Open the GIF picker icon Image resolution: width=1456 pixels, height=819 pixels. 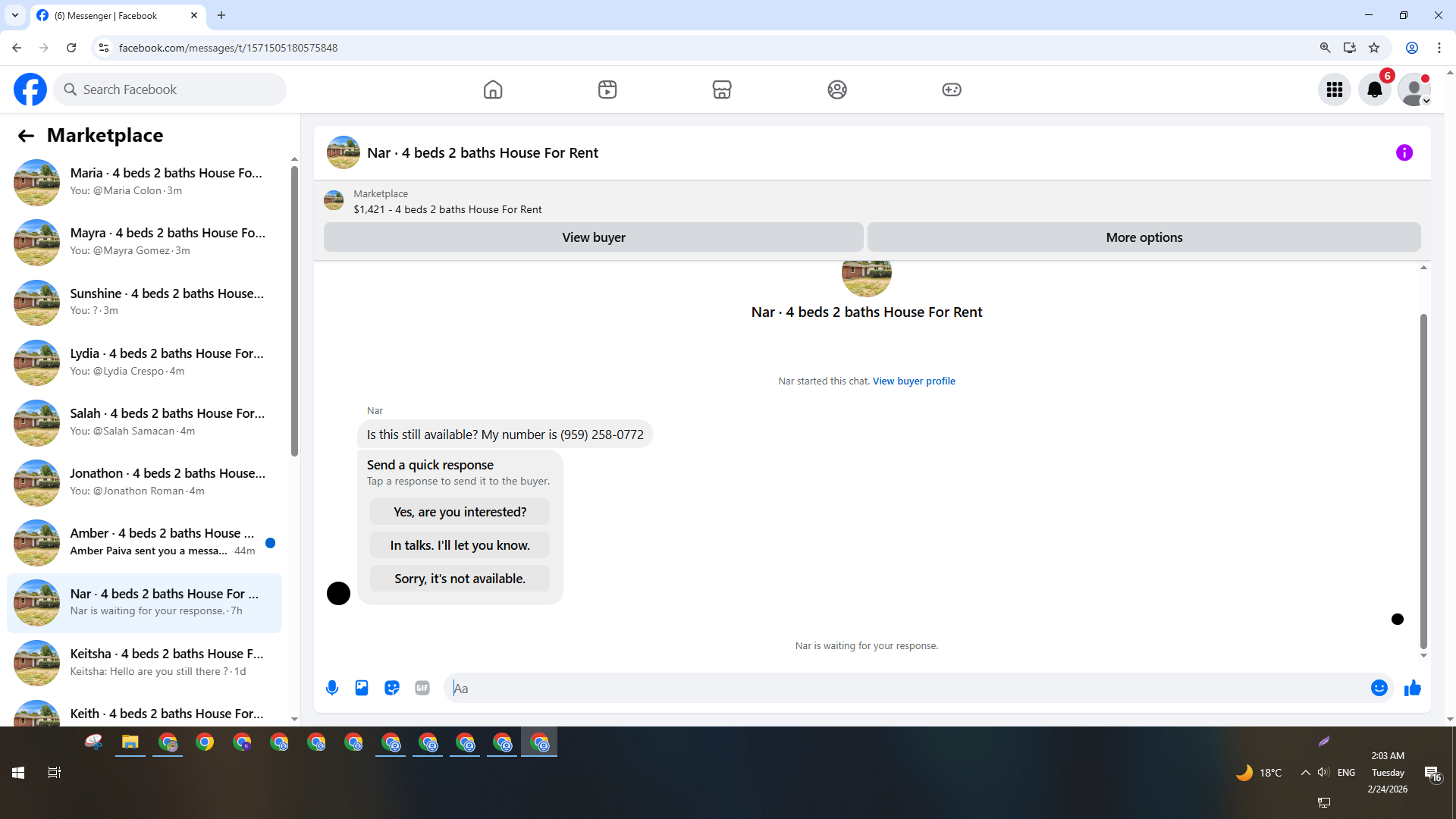(422, 688)
